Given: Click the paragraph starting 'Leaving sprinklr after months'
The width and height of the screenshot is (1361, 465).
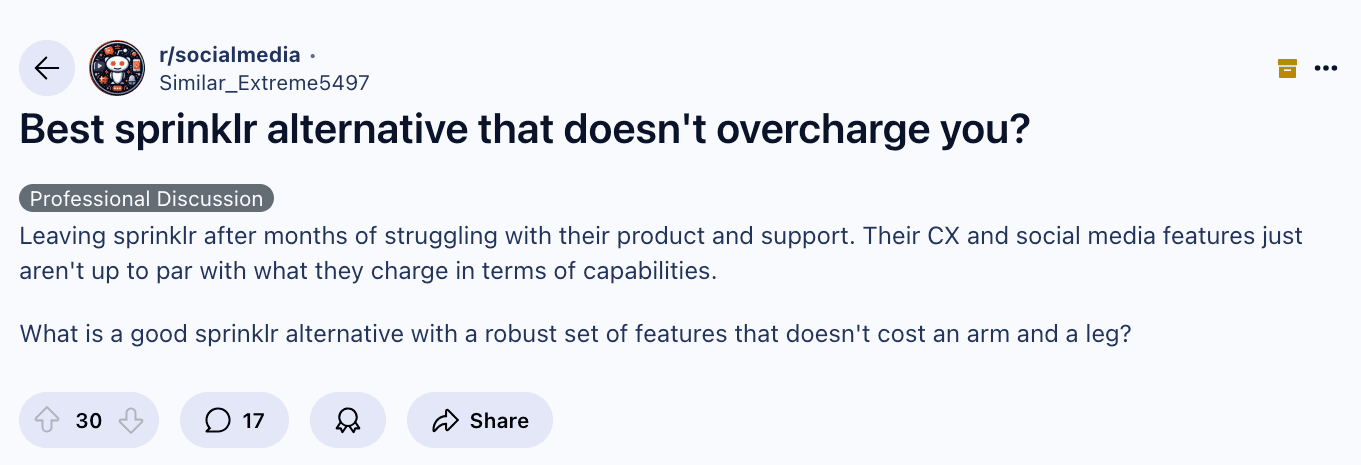Looking at the screenshot, I should click(x=660, y=254).
